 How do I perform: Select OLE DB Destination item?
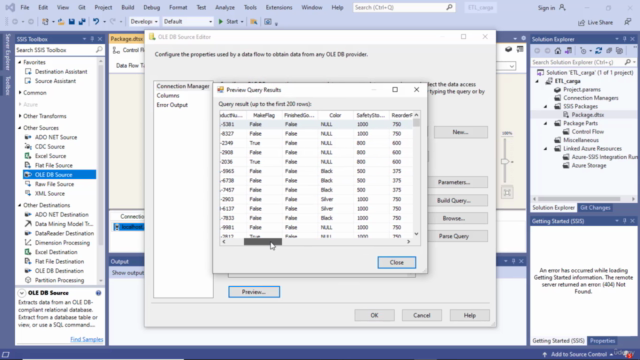click(x=59, y=271)
